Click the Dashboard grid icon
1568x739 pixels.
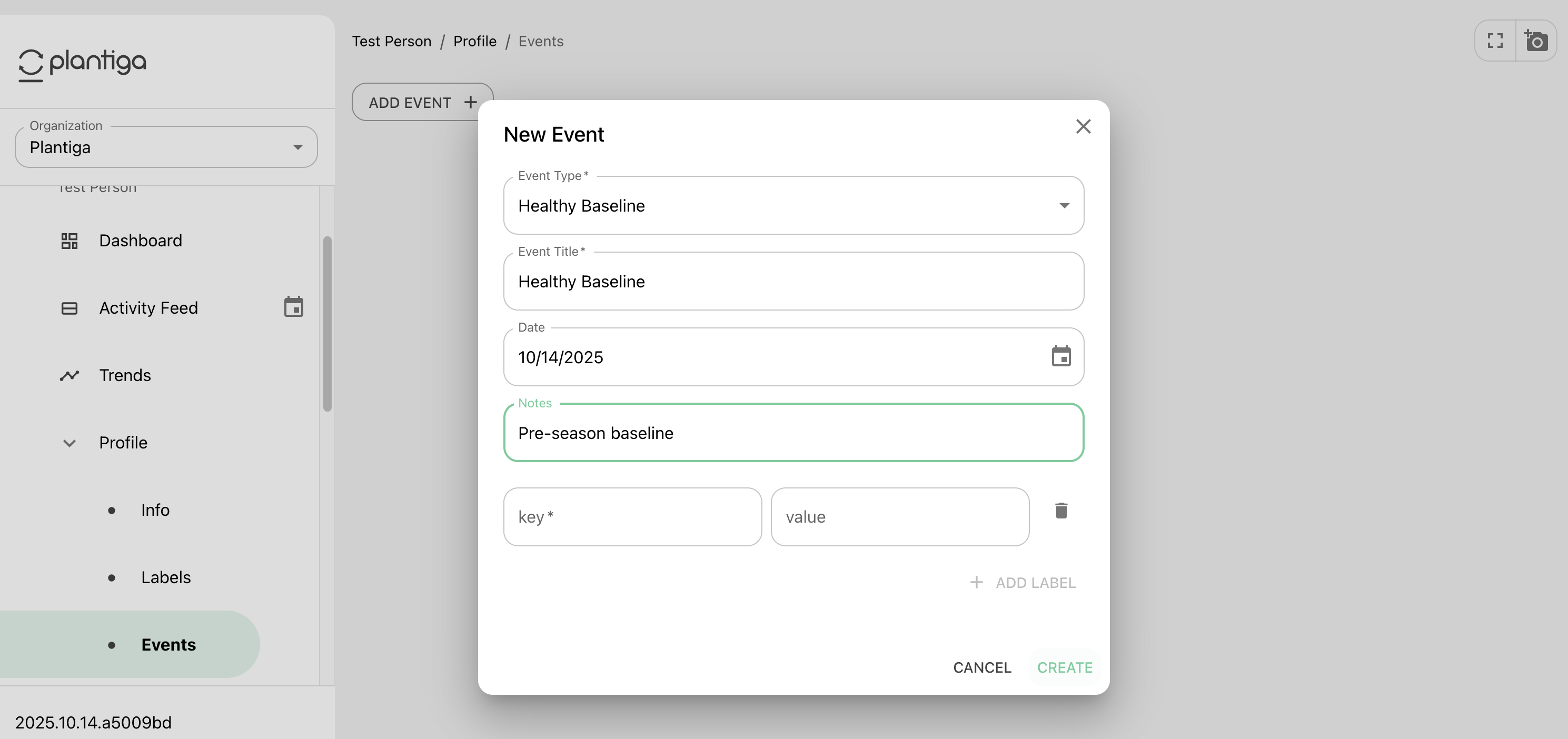(70, 241)
